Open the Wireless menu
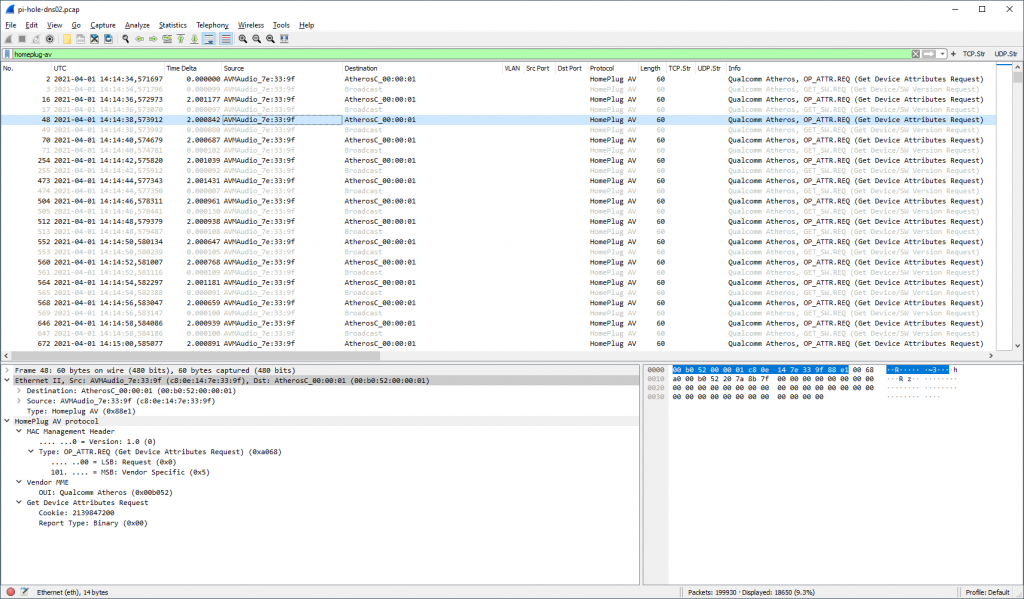Image resolution: width=1024 pixels, height=599 pixels. [x=251, y=25]
